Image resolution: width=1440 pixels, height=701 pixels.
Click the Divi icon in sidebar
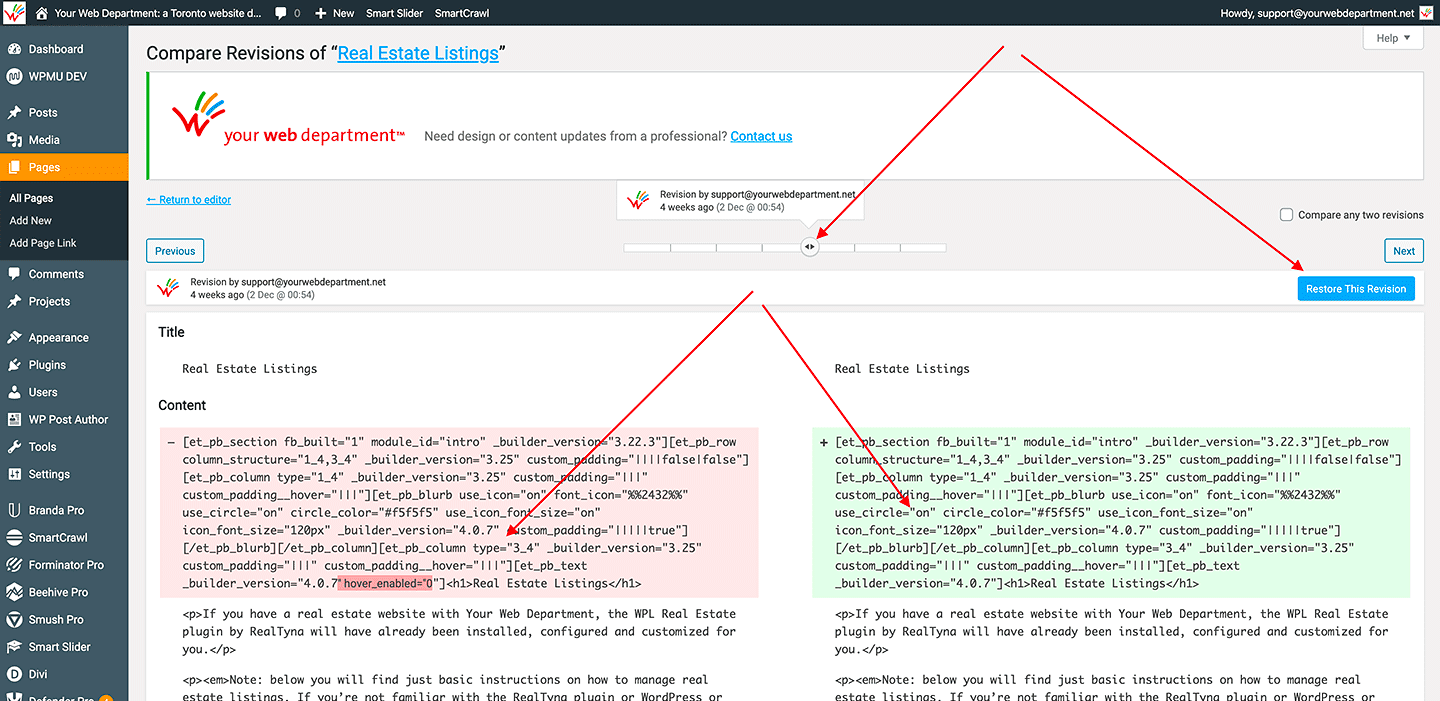[14, 674]
